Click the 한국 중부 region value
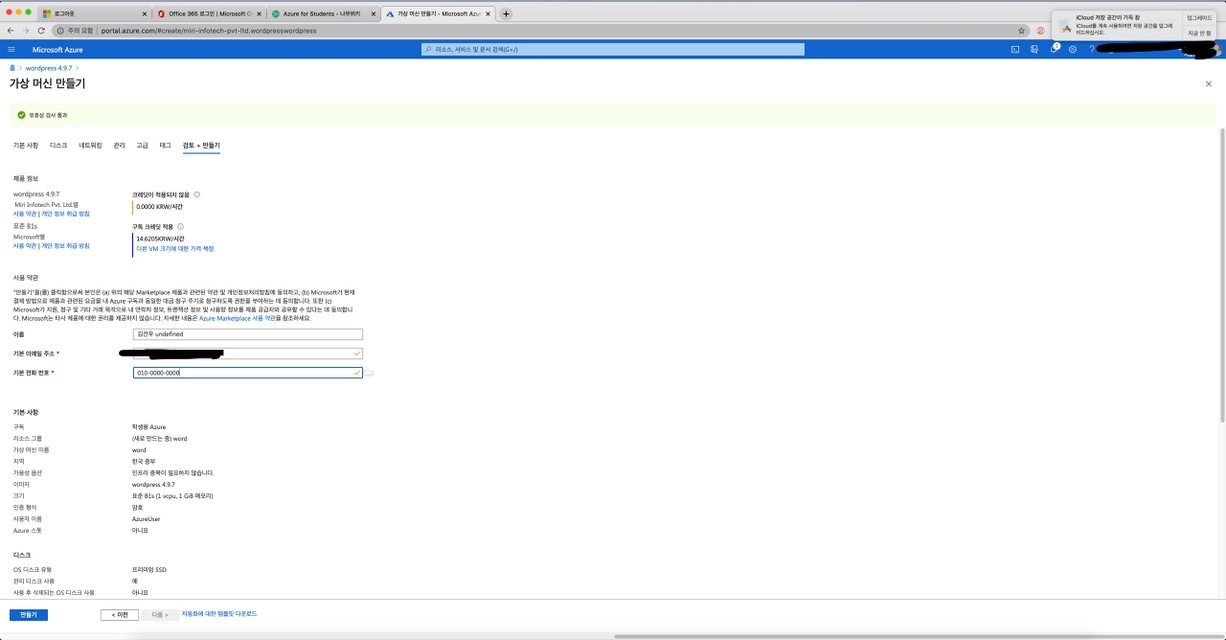Screen dimensions: 1226x640 pos(143,461)
